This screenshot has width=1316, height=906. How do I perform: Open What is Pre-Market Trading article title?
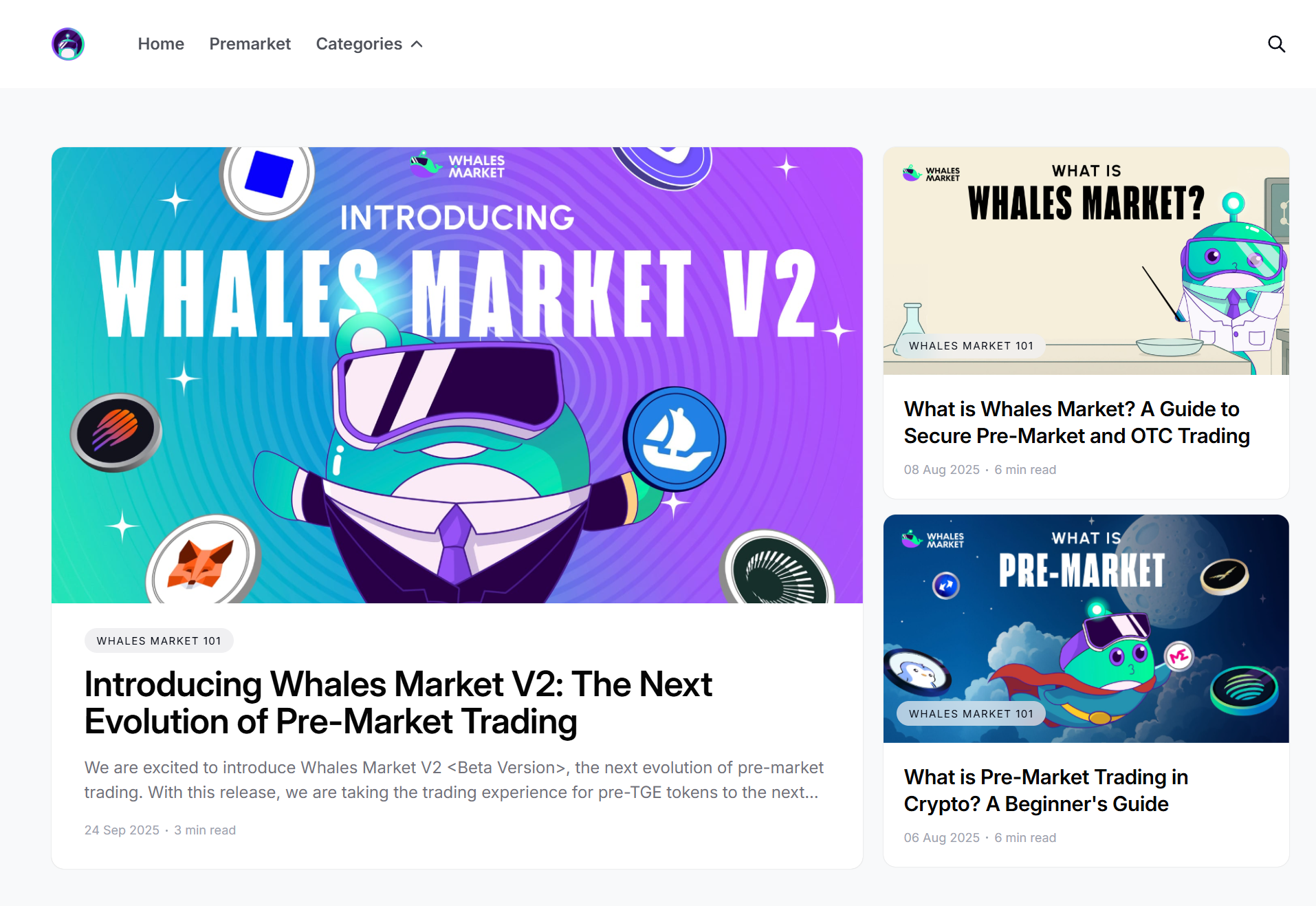point(1046,790)
